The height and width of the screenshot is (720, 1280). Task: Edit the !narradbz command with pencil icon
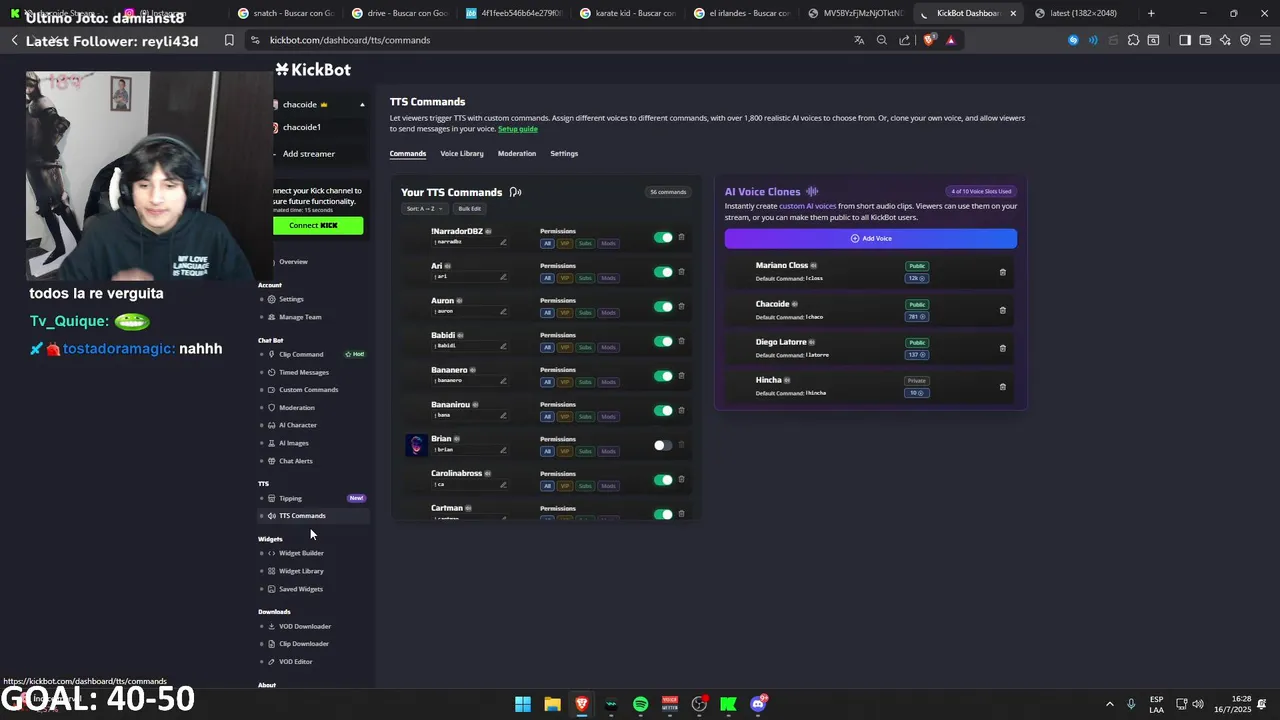click(503, 242)
